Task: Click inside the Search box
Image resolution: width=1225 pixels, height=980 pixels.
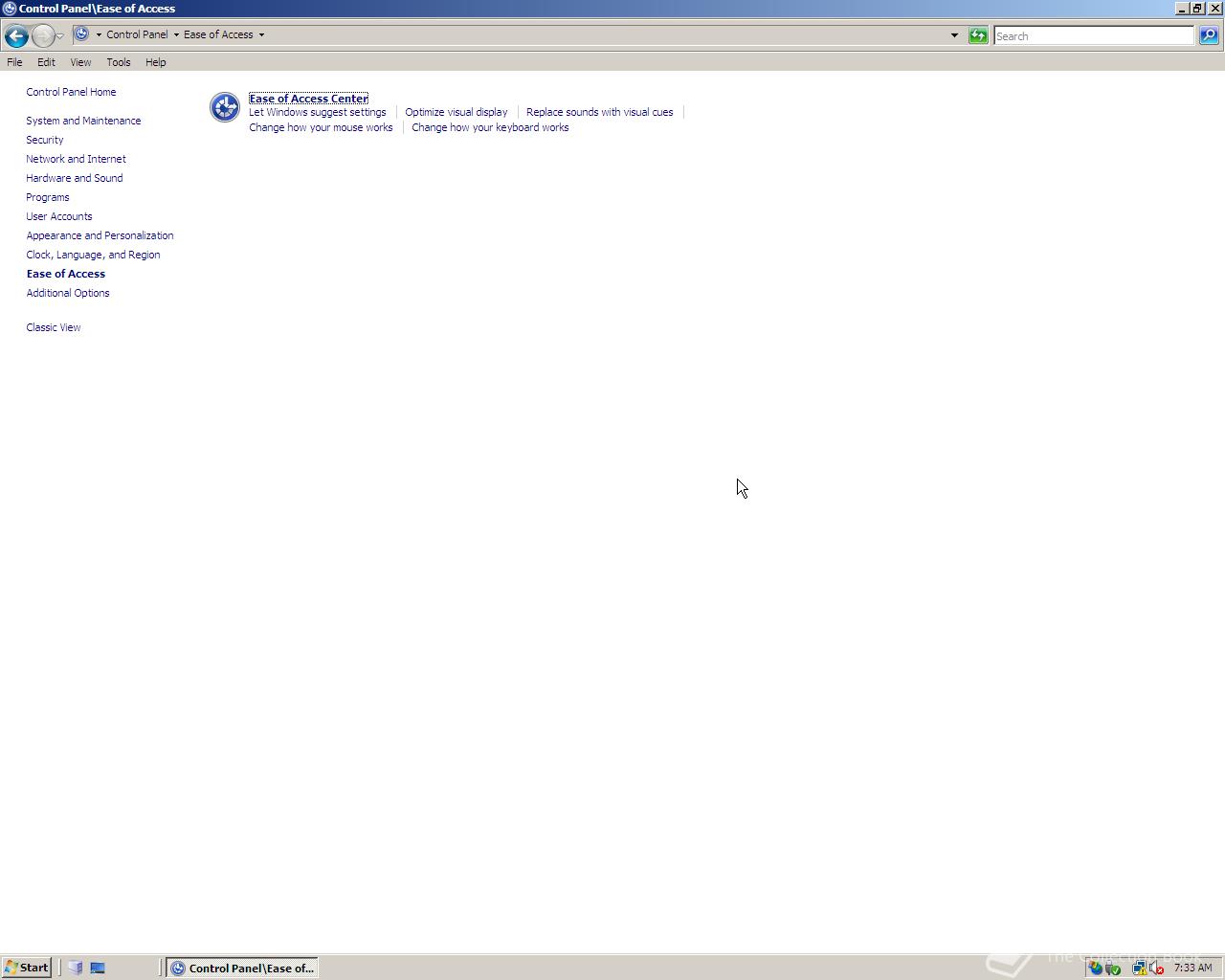Action: [x=1094, y=35]
